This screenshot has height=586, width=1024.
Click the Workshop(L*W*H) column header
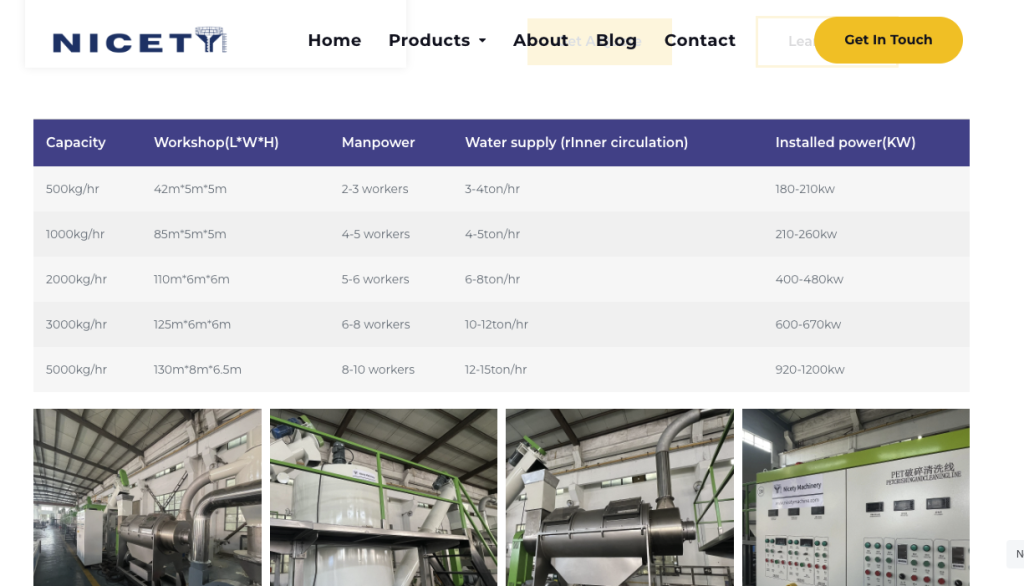coord(216,142)
